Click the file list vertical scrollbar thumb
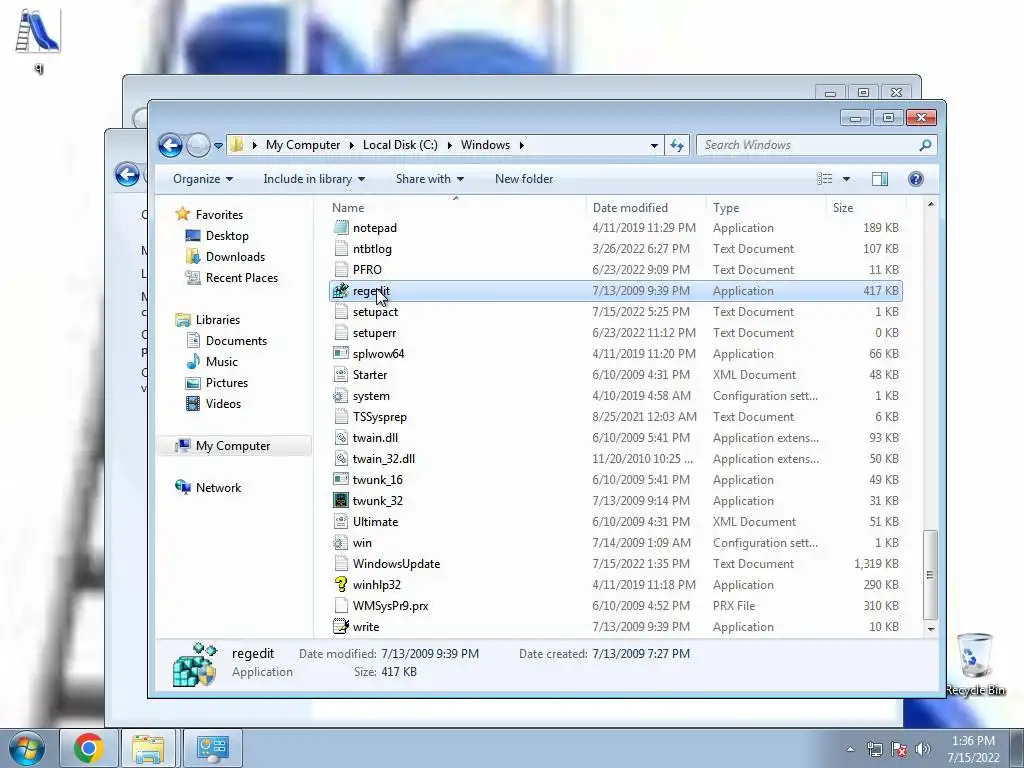 point(930,575)
